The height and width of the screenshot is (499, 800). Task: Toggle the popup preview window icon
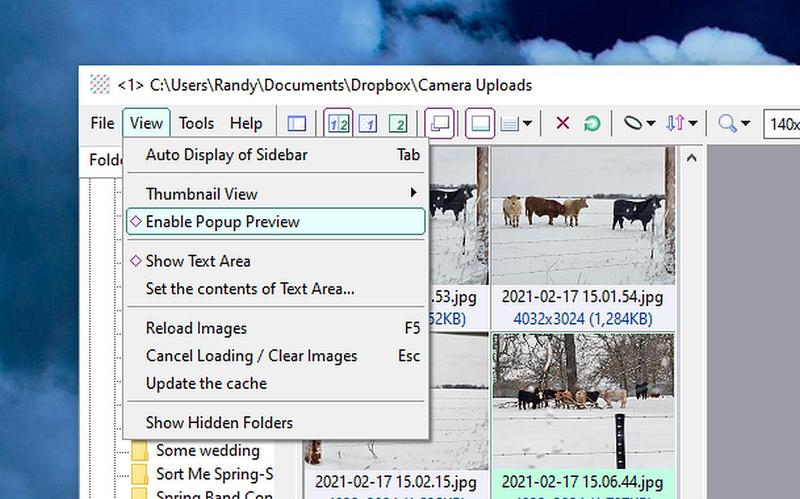click(x=439, y=123)
